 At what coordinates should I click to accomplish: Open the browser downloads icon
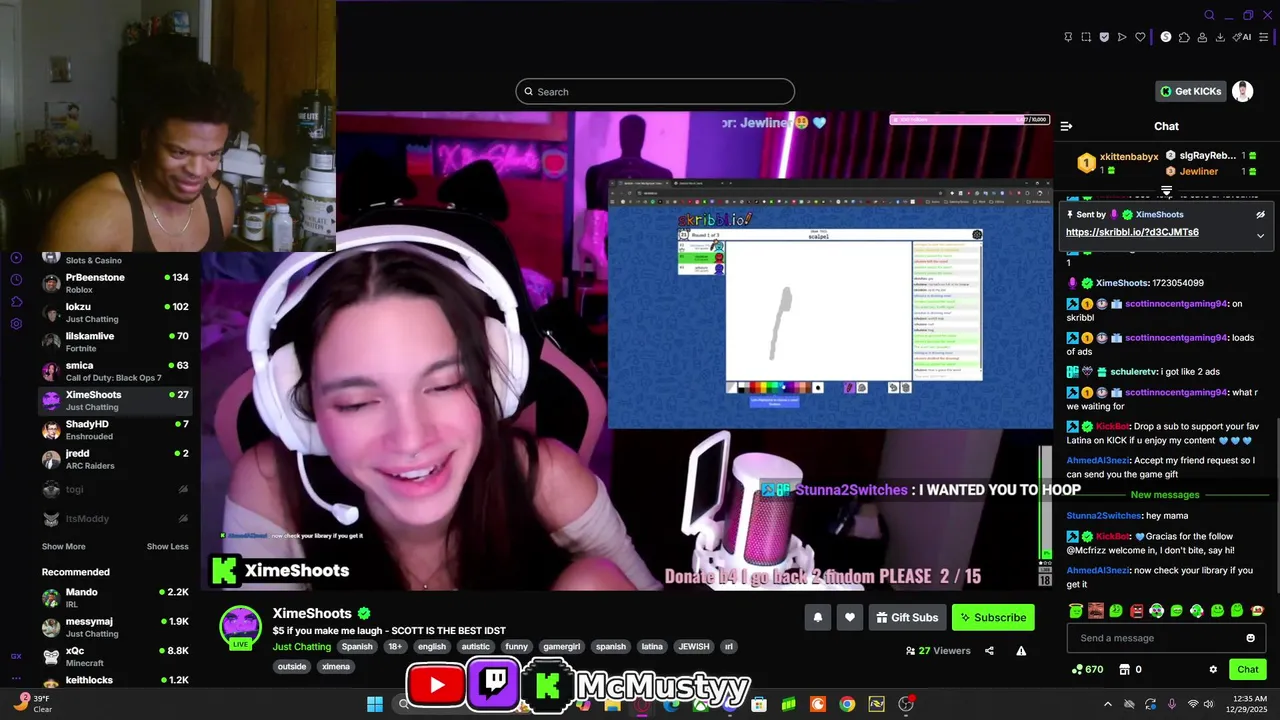[x=1220, y=37]
